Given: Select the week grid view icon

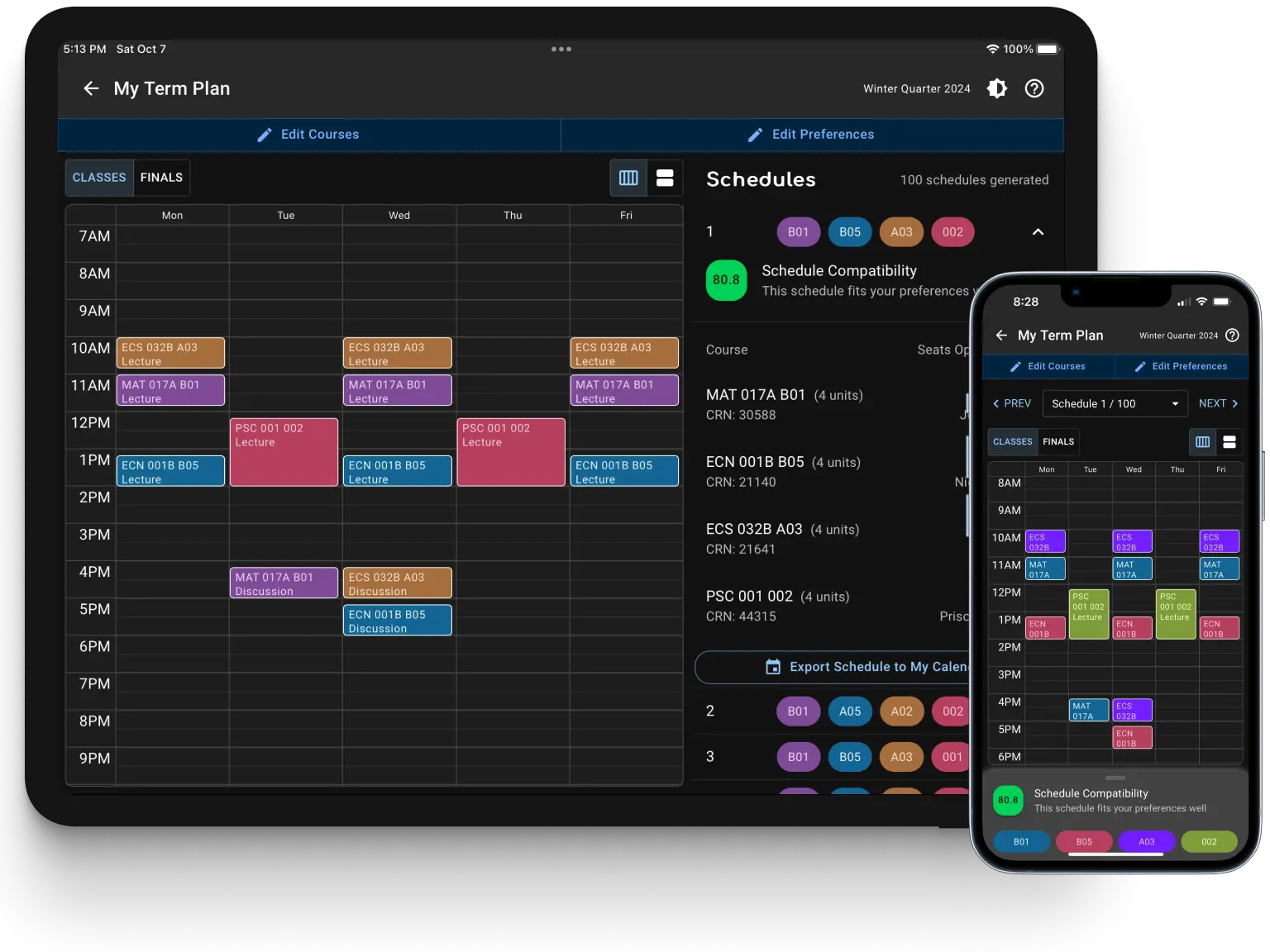Looking at the screenshot, I should pyautogui.click(x=628, y=178).
